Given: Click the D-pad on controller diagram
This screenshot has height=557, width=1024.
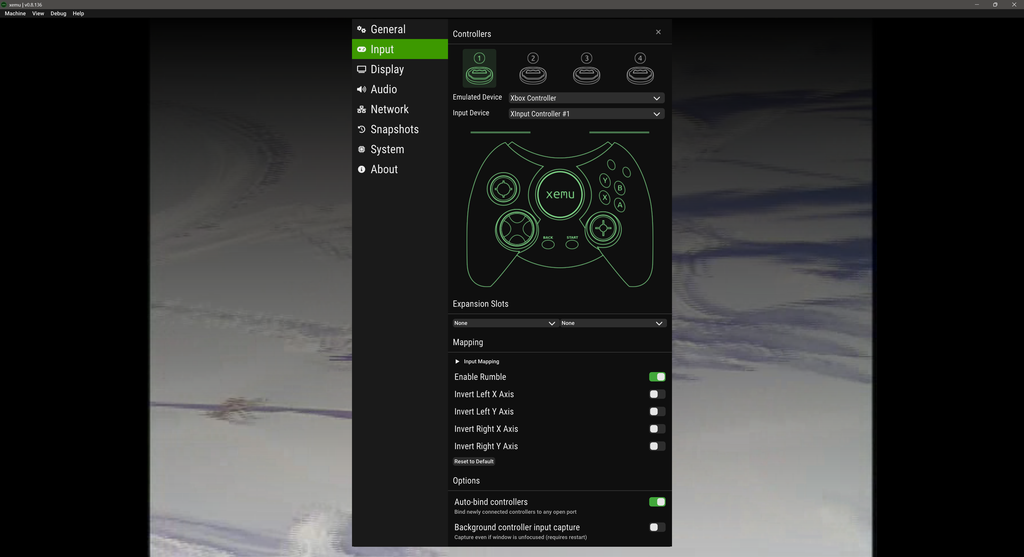Looking at the screenshot, I should coord(517,230).
